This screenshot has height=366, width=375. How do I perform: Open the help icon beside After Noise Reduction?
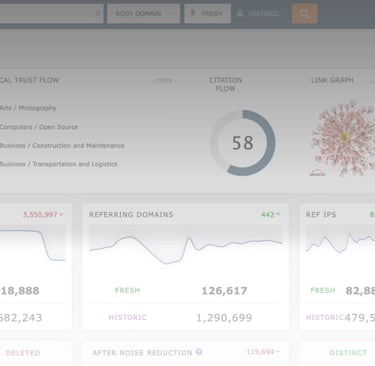199,352
